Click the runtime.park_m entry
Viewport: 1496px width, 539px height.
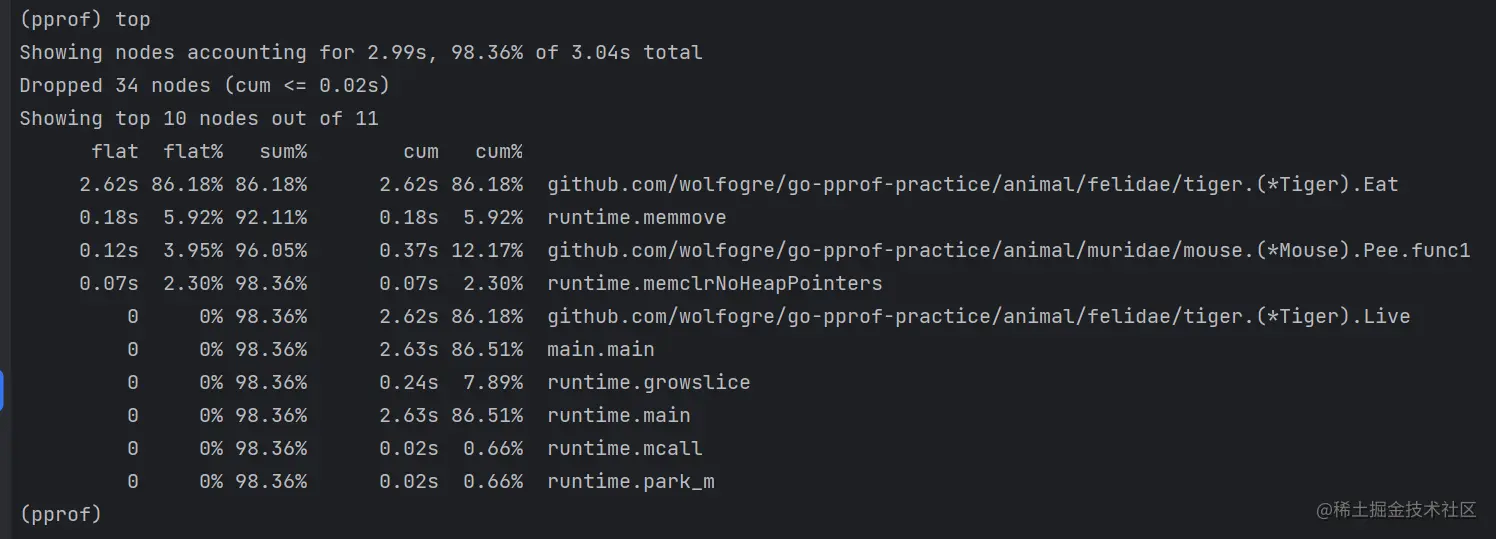click(630, 481)
